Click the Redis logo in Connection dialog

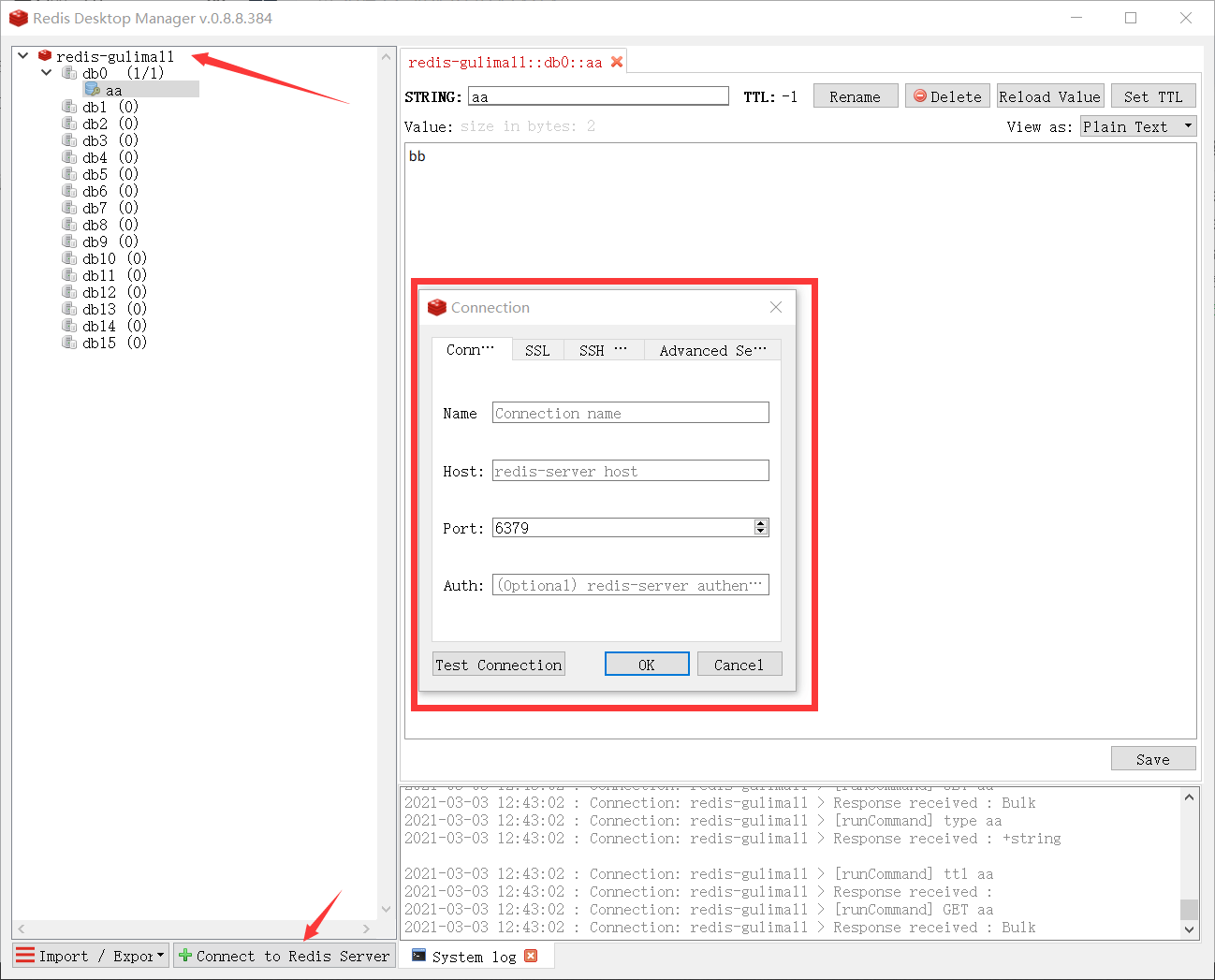pyautogui.click(x=436, y=307)
